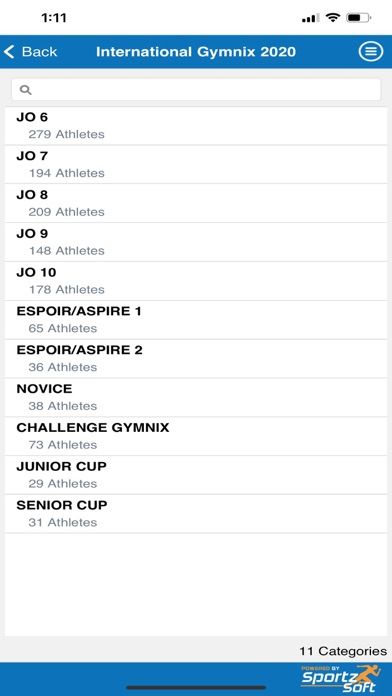This screenshot has height=696, width=392.
Task: Focus the category search field
Action: point(196,90)
